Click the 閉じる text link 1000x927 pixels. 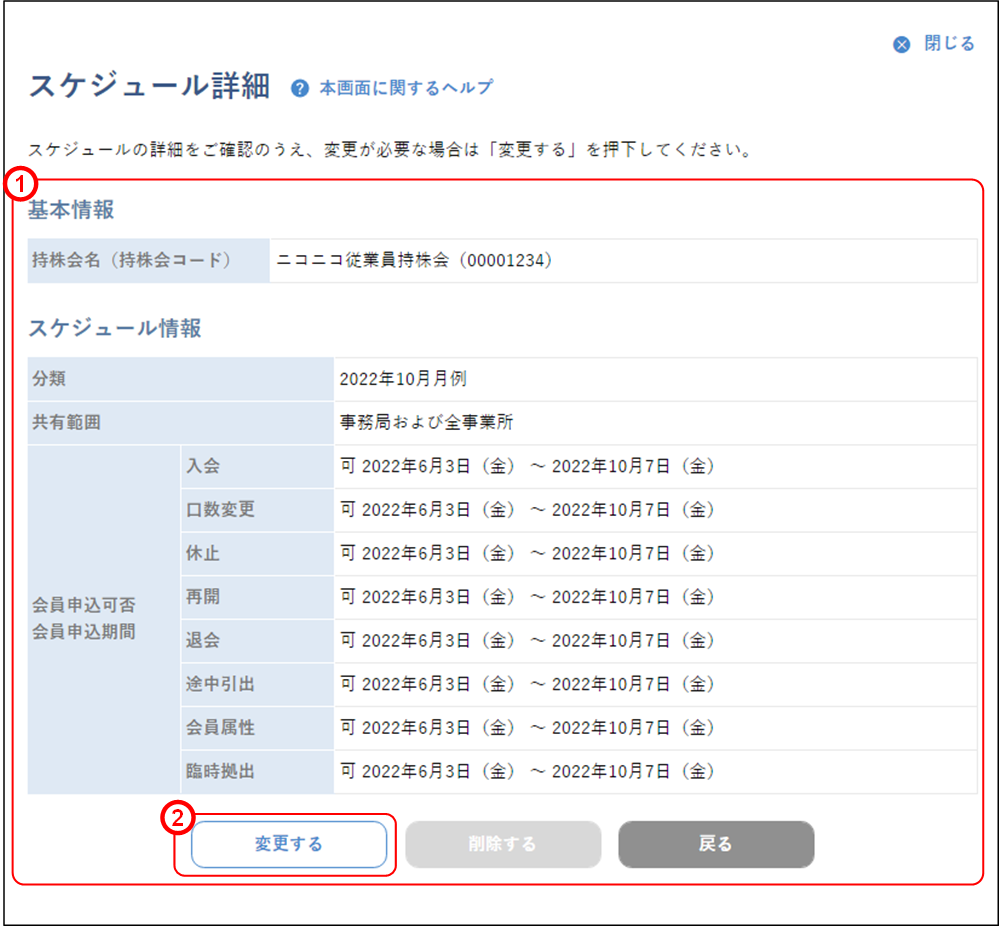coord(948,44)
